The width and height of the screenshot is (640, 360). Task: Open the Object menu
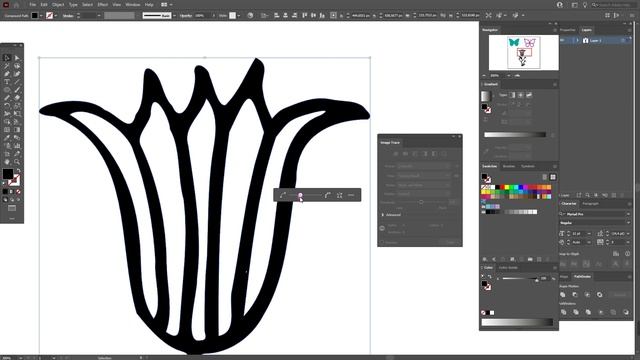(x=58, y=5)
